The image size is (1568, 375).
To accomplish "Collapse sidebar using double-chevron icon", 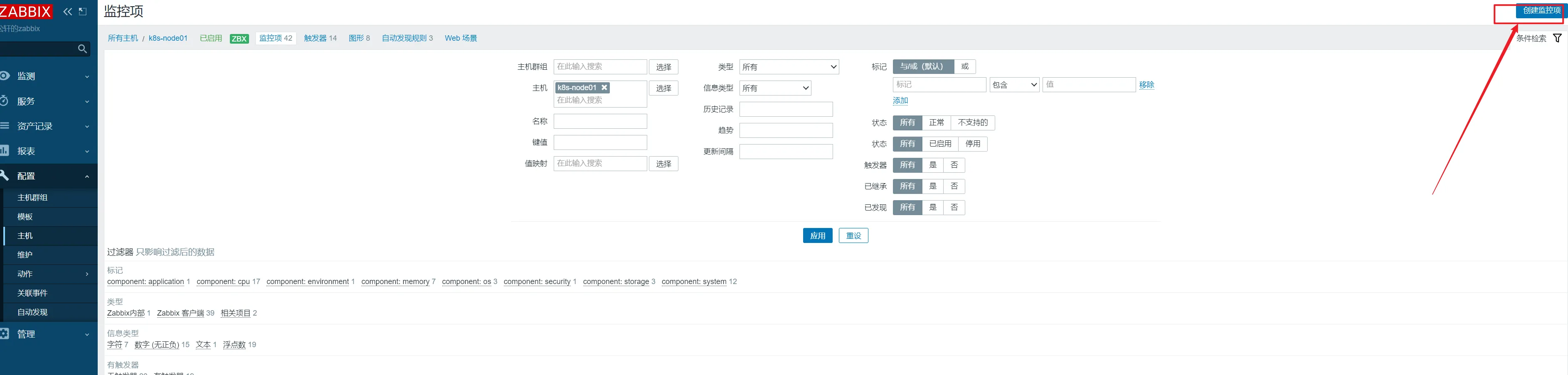I will point(68,12).
